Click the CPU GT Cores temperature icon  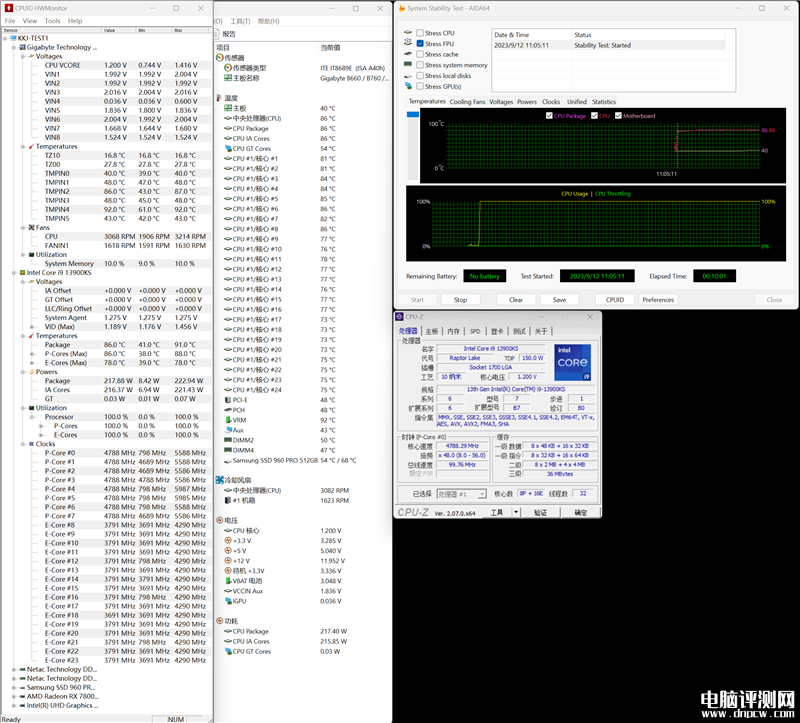(228, 148)
